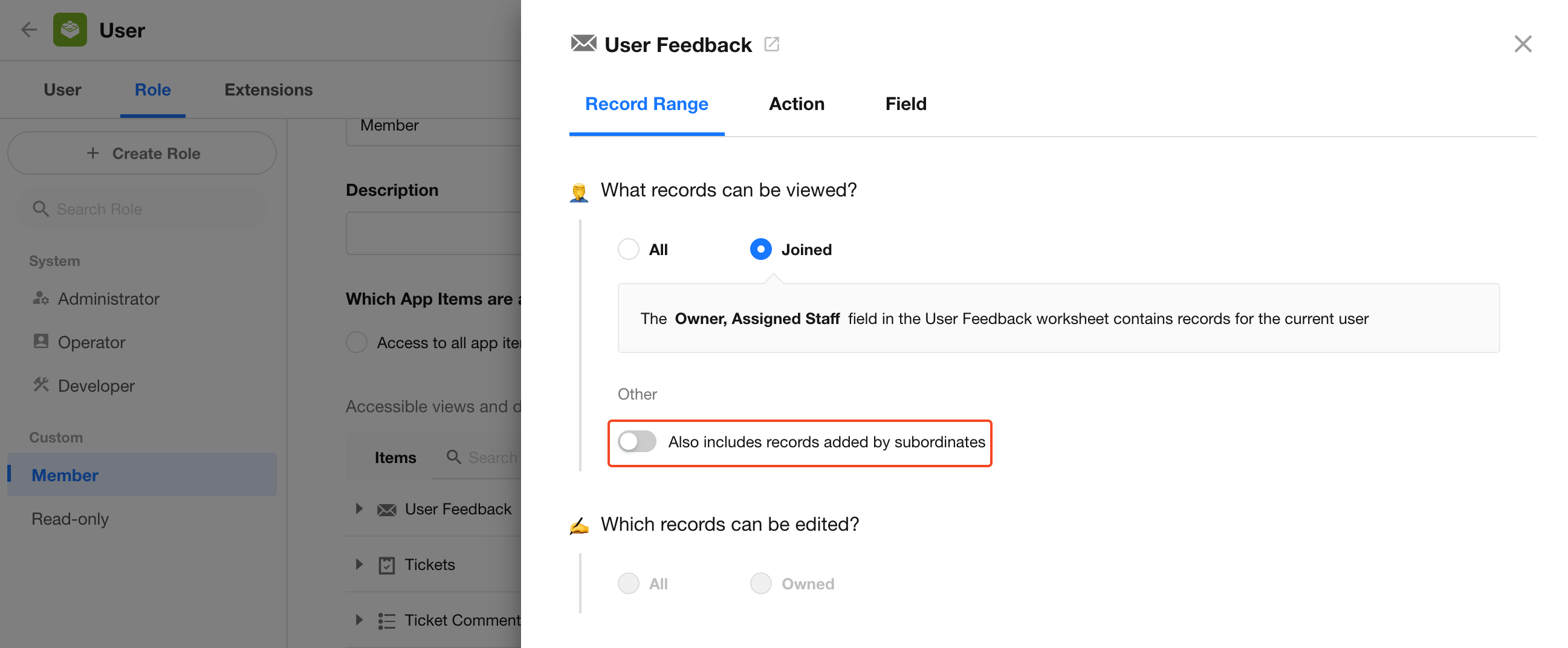Click the Operator role icon
The width and height of the screenshot is (1568, 648).
40,342
